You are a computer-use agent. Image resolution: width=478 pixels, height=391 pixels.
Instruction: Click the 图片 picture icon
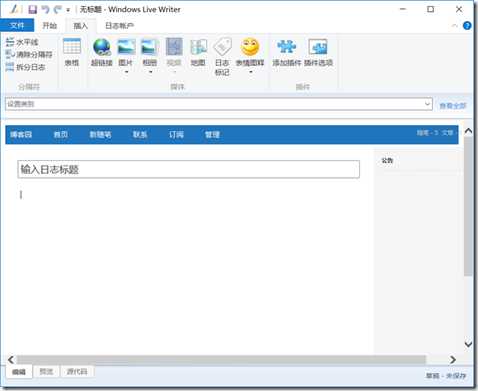[126, 48]
